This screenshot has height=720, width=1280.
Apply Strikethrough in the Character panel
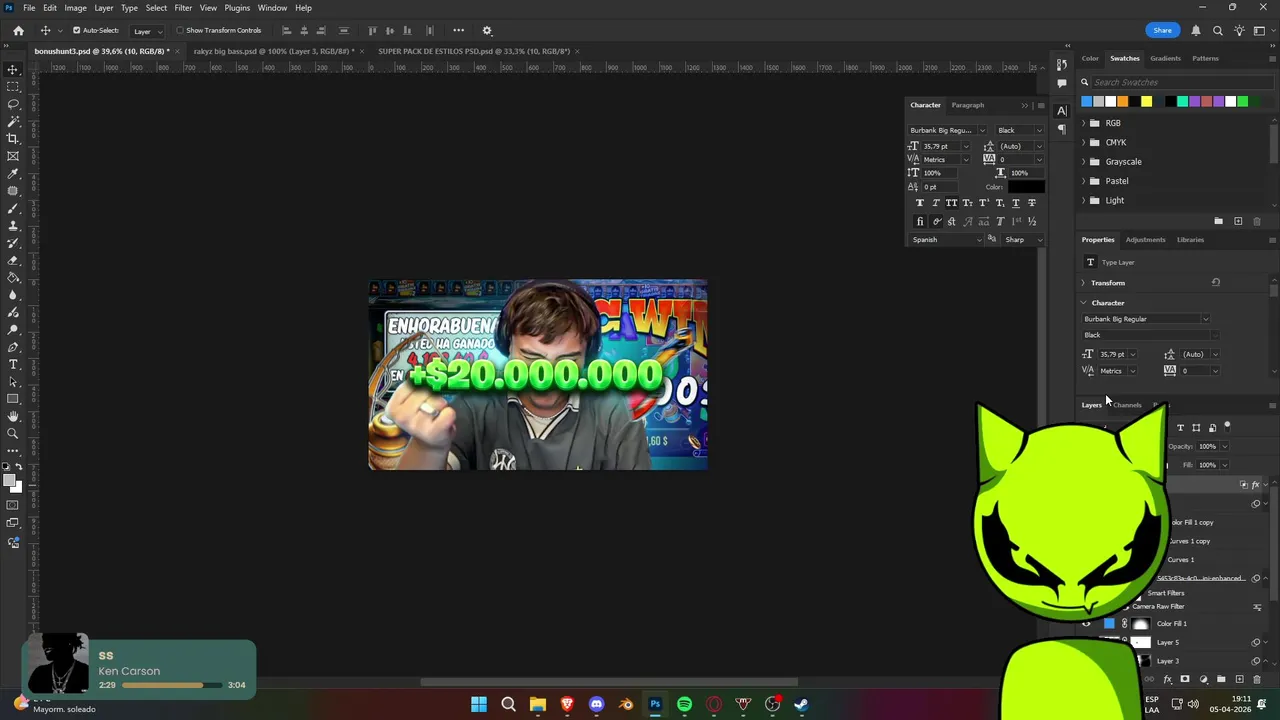click(1032, 203)
